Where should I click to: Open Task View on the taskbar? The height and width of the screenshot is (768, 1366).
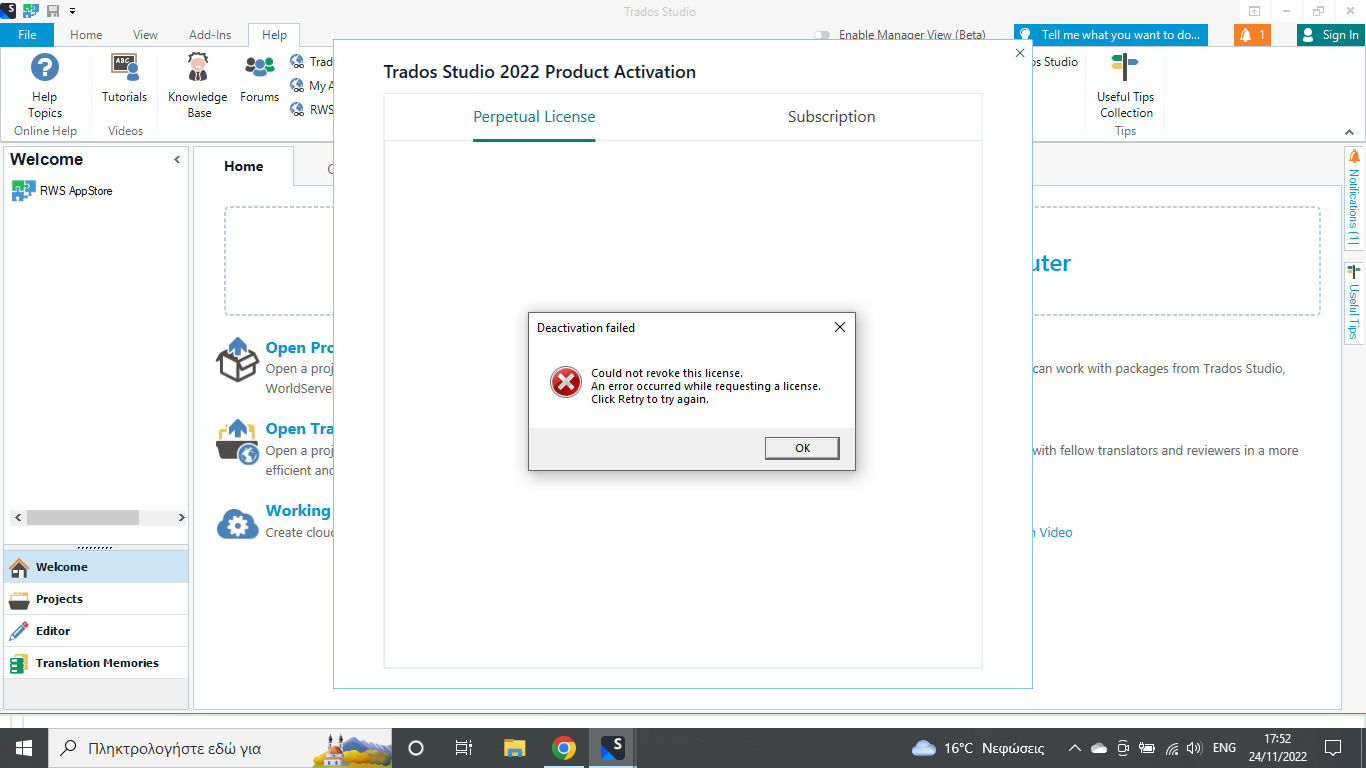[x=464, y=748]
